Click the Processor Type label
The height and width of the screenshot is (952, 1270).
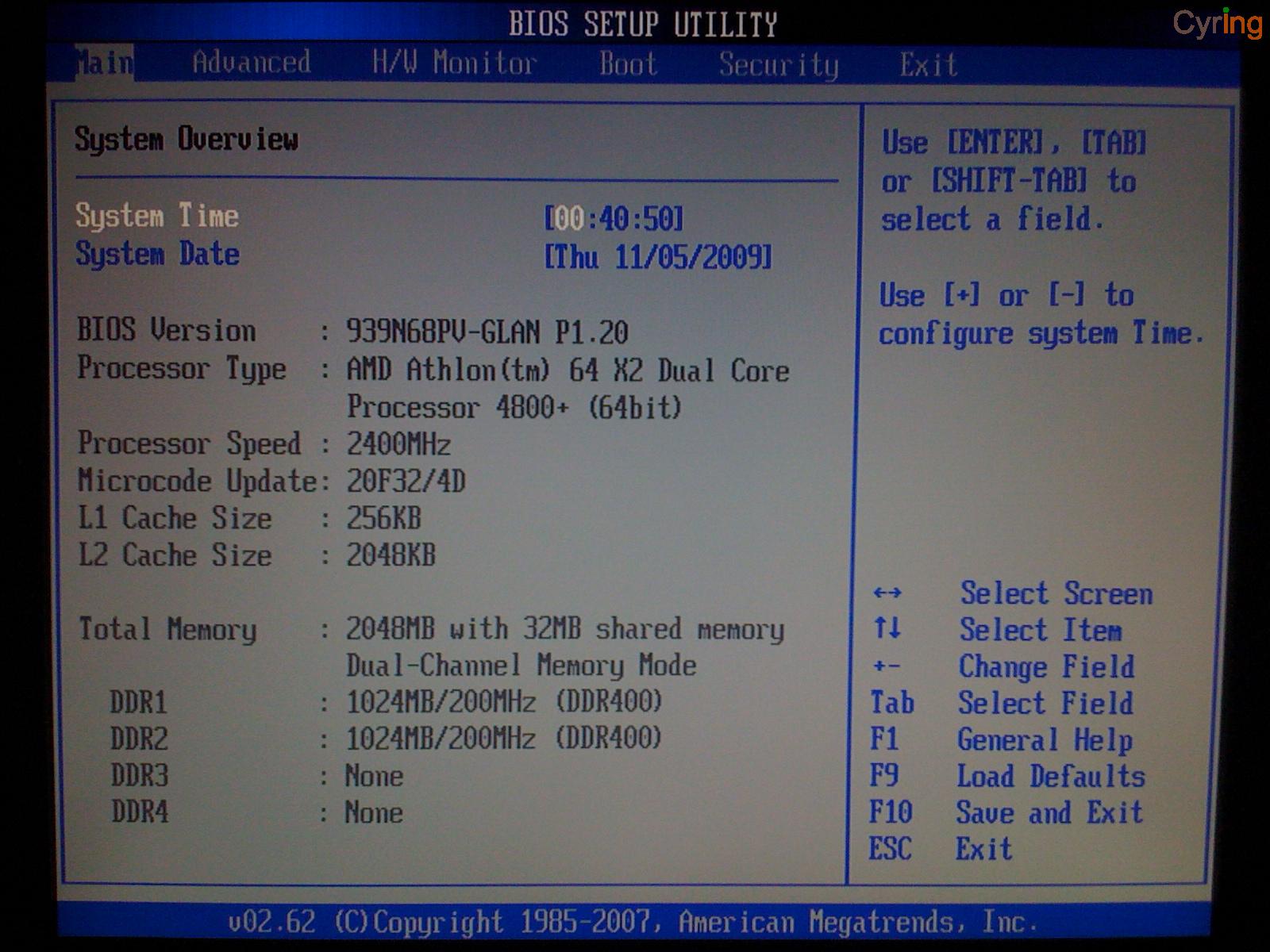182,368
